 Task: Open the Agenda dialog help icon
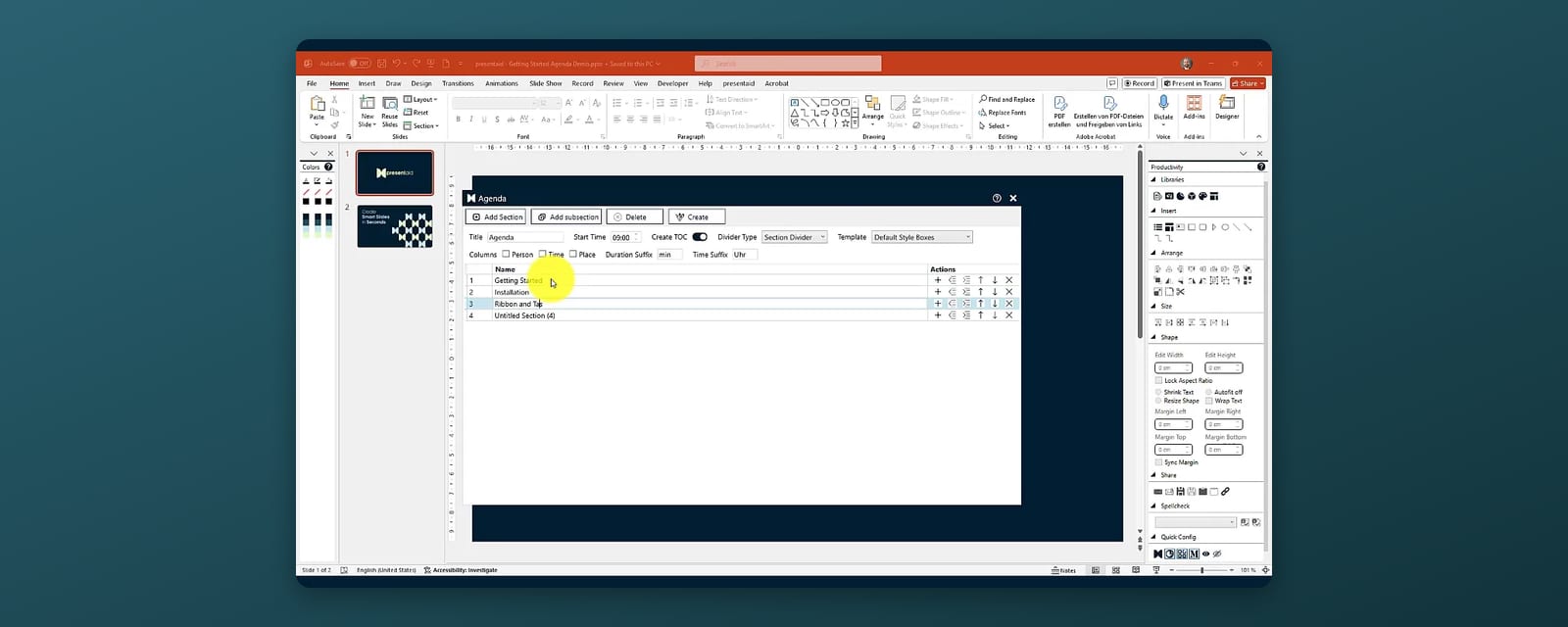[x=997, y=198]
